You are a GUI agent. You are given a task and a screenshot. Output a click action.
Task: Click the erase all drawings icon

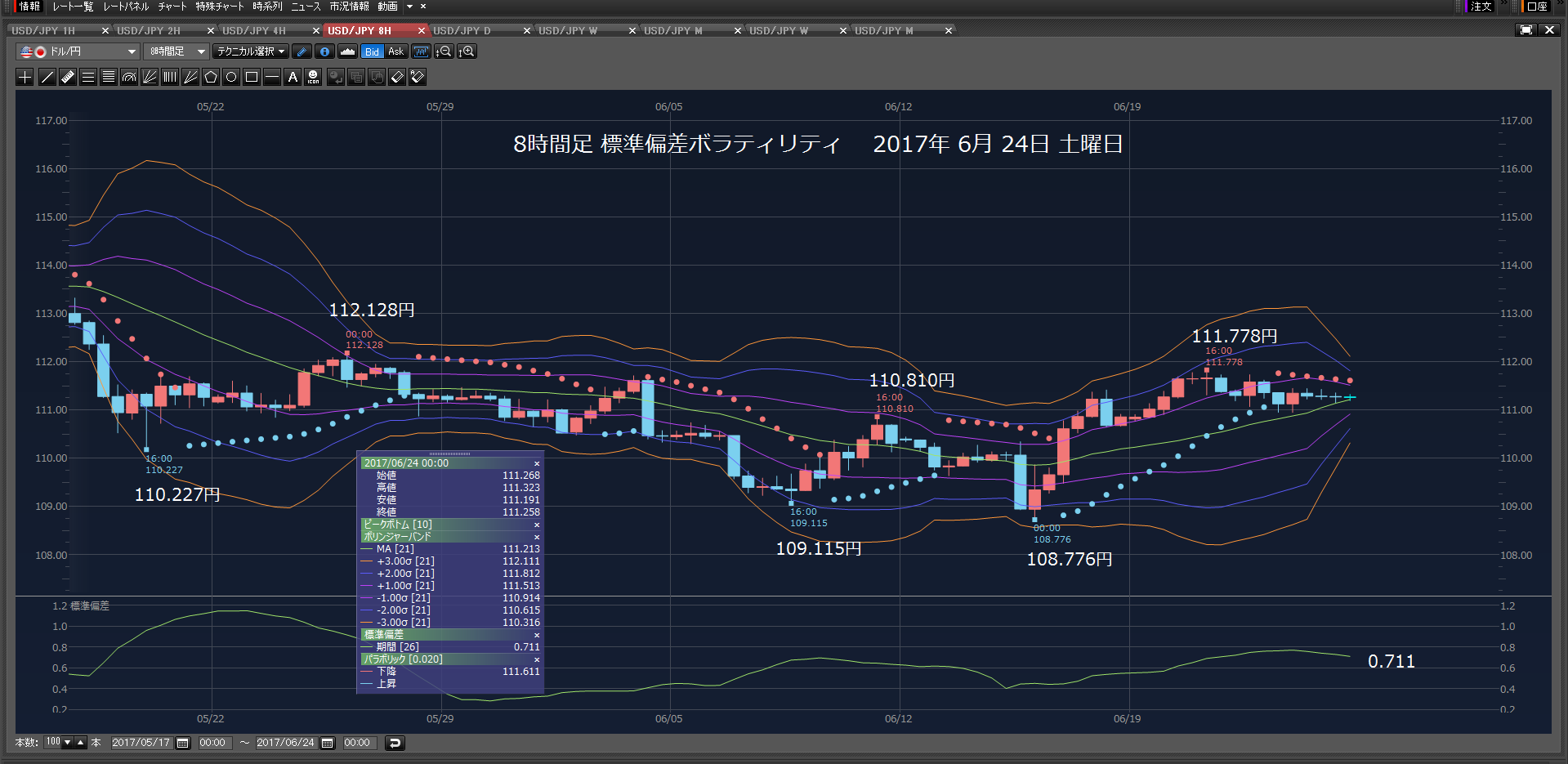point(418,77)
